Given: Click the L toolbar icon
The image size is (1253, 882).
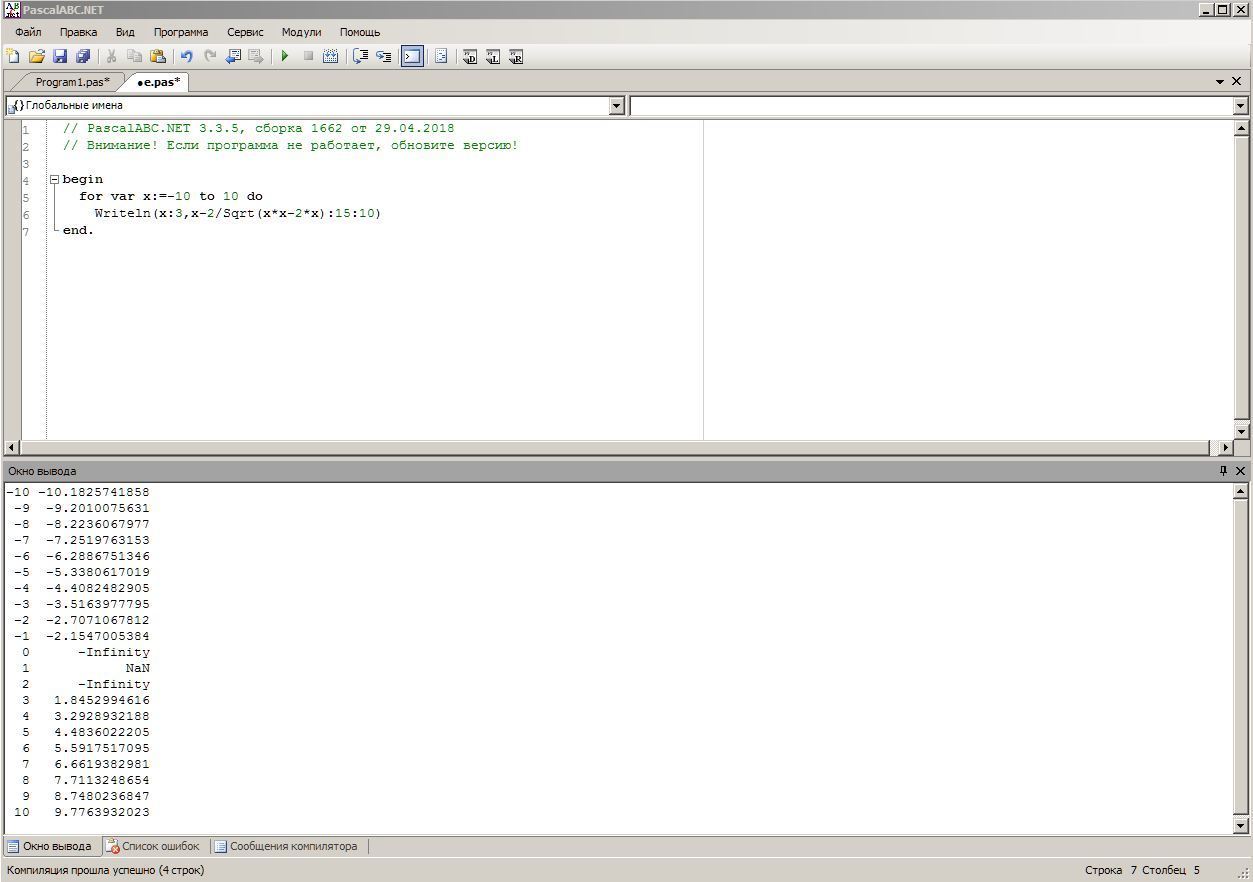Looking at the screenshot, I should tap(493, 57).
